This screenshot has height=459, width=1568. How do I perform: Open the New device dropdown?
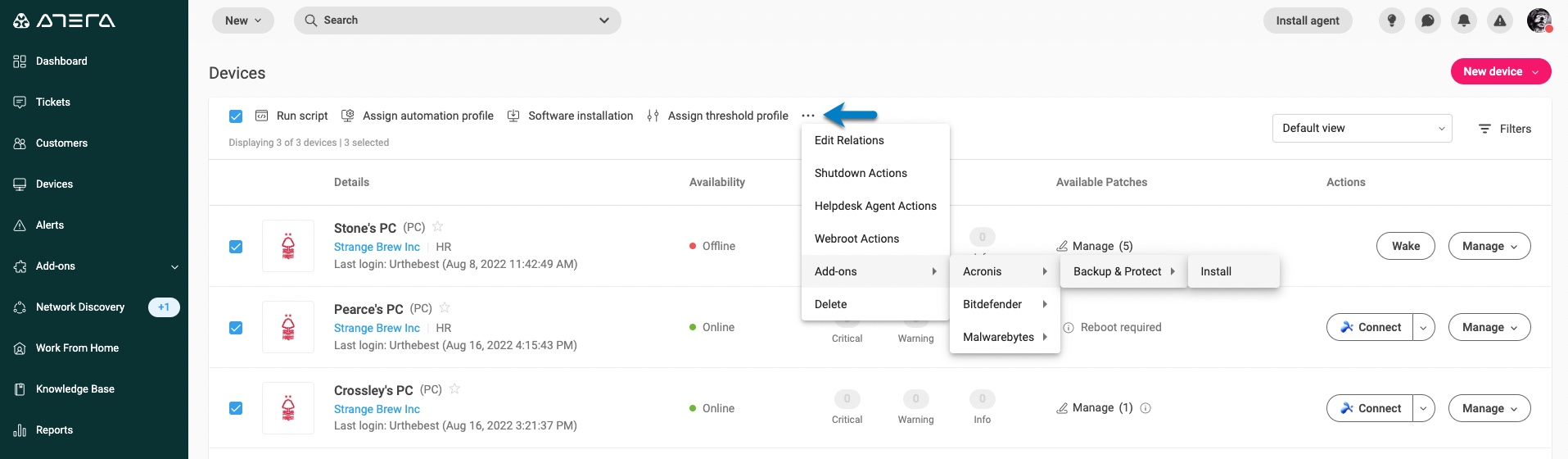coord(1501,71)
